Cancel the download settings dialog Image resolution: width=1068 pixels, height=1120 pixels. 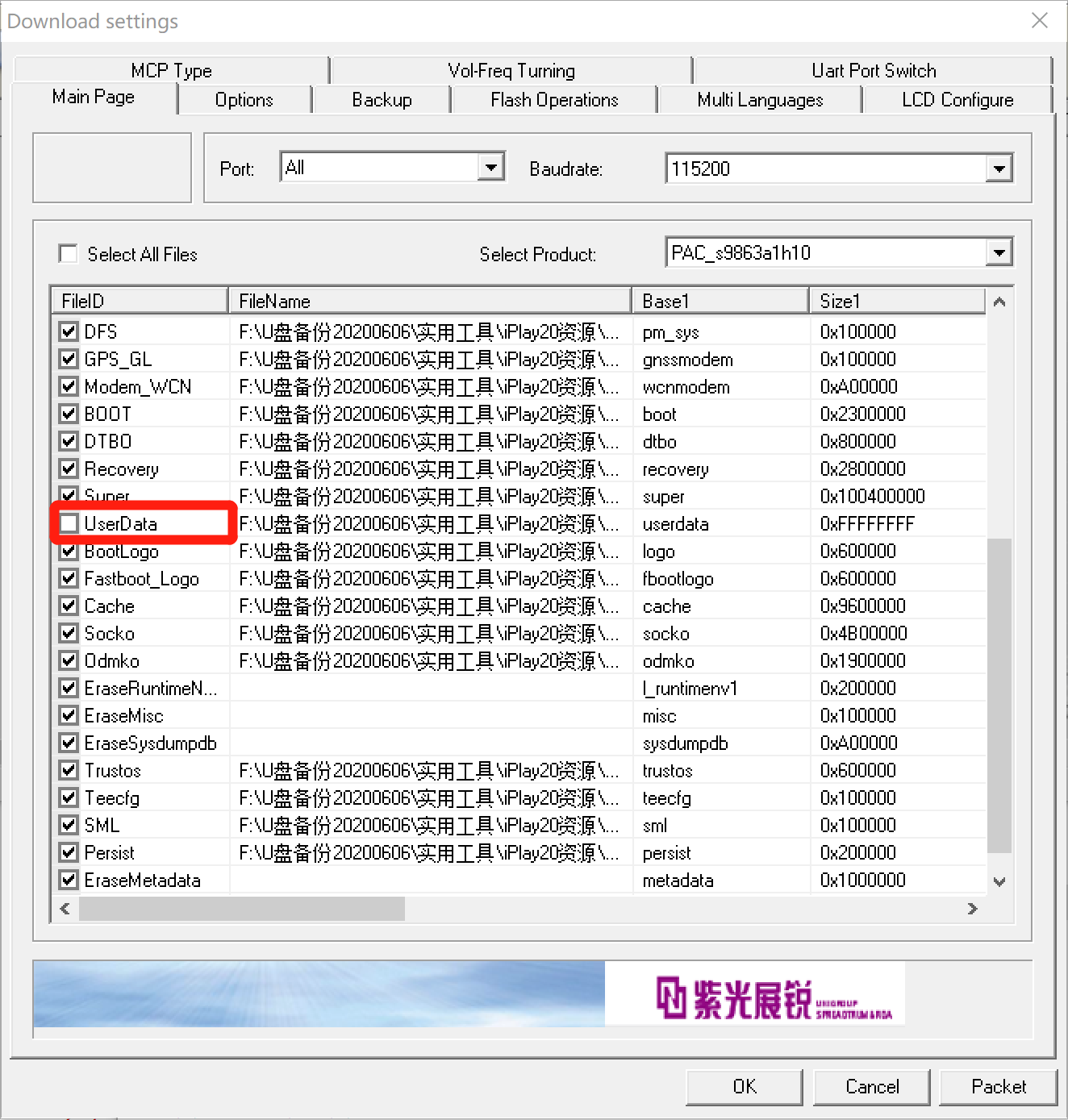(x=871, y=1086)
